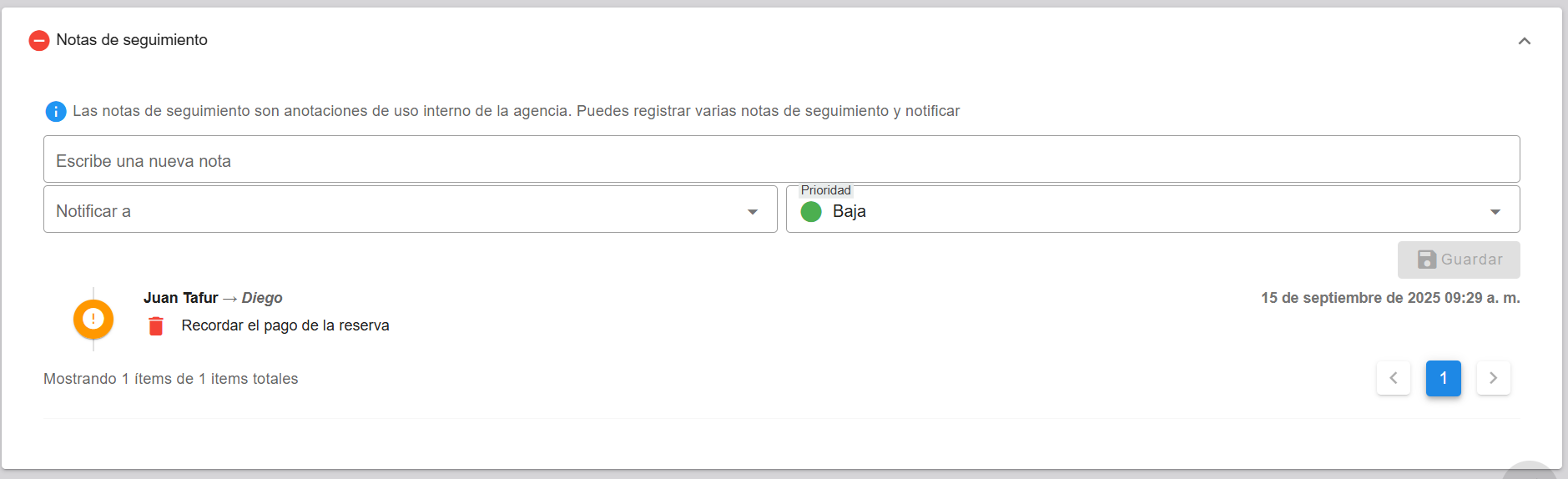Click the Mostrando 1 ítems totals text
This screenshot has width=1568, height=479.
(170, 379)
